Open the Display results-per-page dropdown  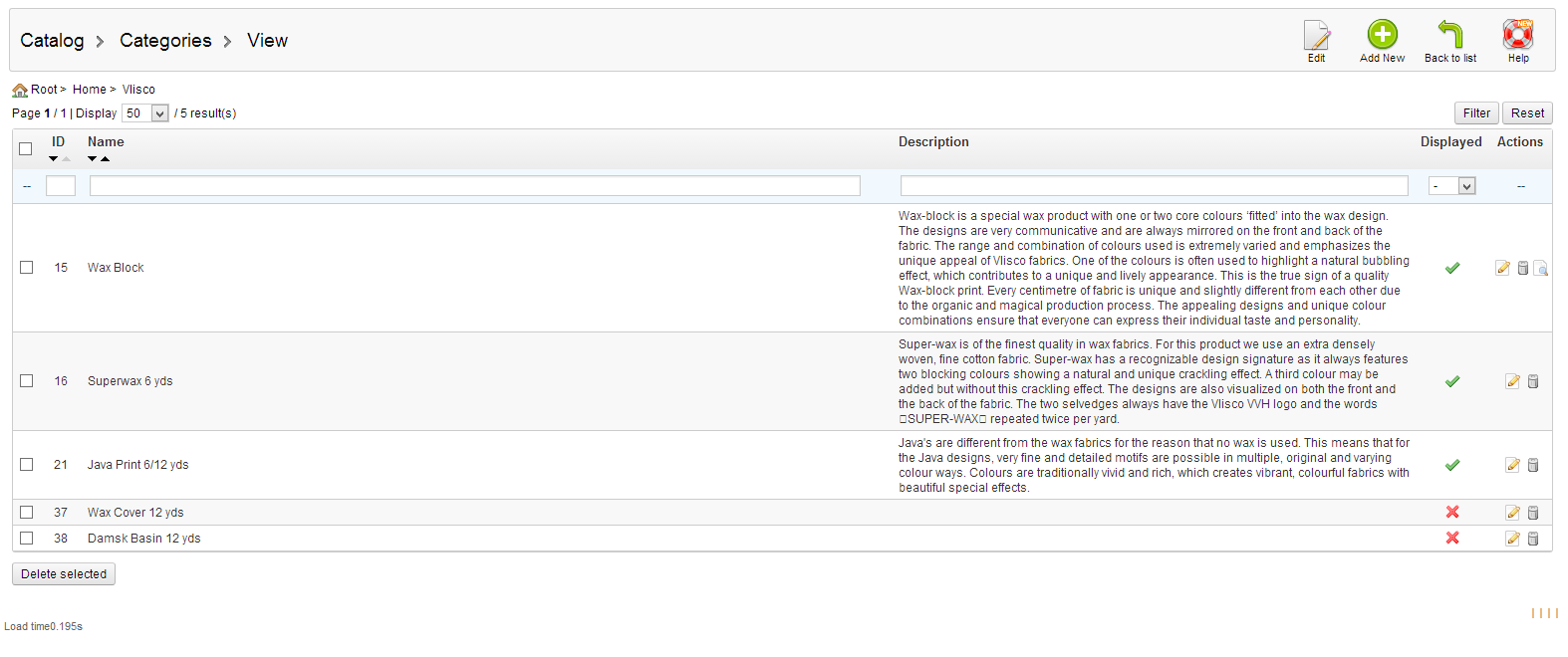[x=145, y=113]
